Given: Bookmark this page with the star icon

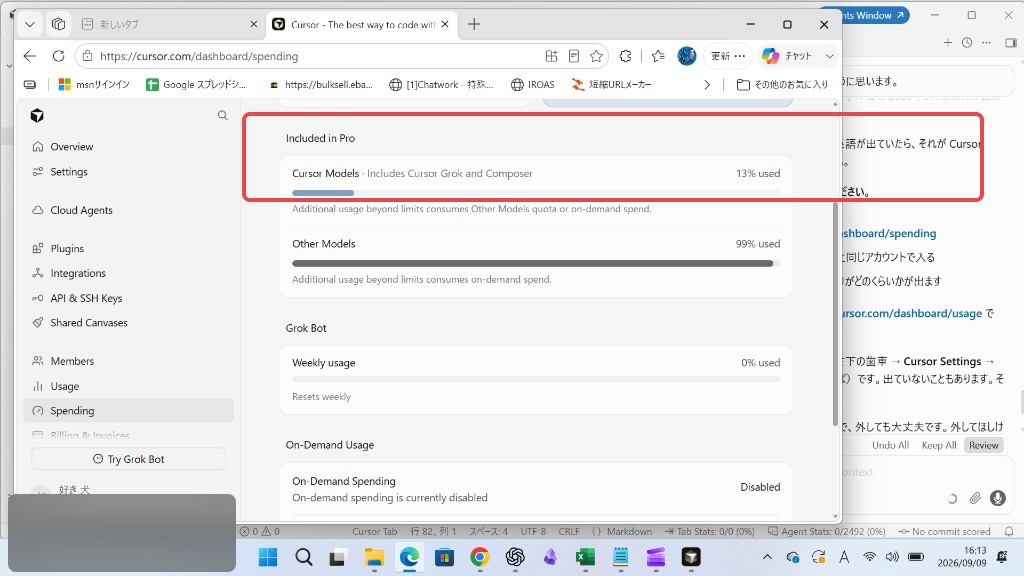Looking at the screenshot, I should click(596, 56).
